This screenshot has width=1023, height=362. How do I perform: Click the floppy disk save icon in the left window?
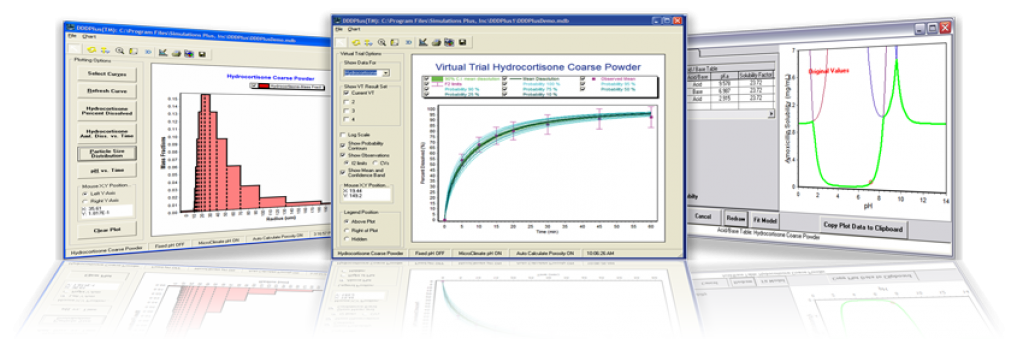202,54
